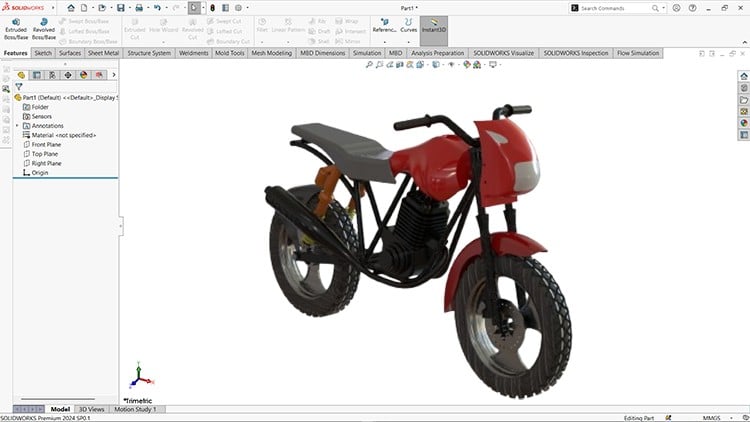Open the Help question mark button
Viewport: 750px width, 422px height.
click(690, 8)
